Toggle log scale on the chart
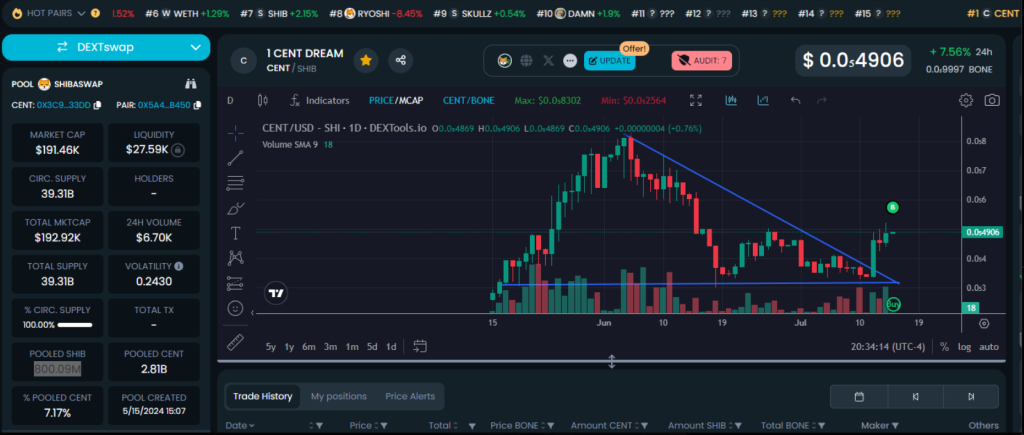 click(x=964, y=347)
